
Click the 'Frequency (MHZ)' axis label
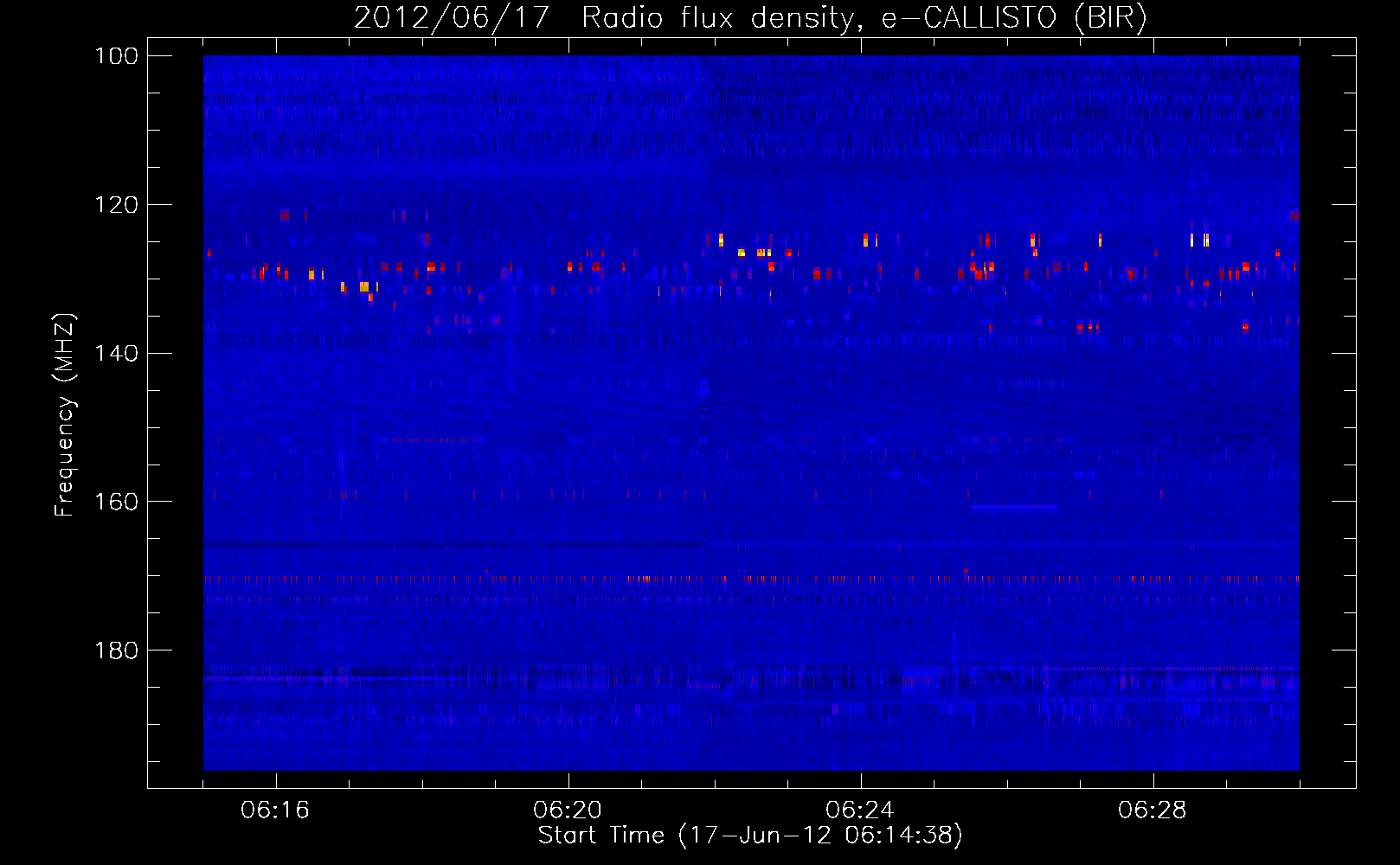65,414
